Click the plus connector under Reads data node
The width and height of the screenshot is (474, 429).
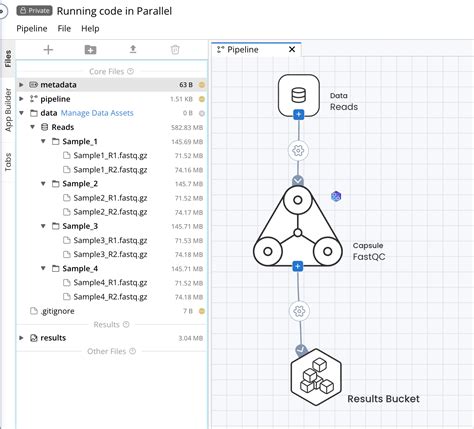[x=299, y=115]
